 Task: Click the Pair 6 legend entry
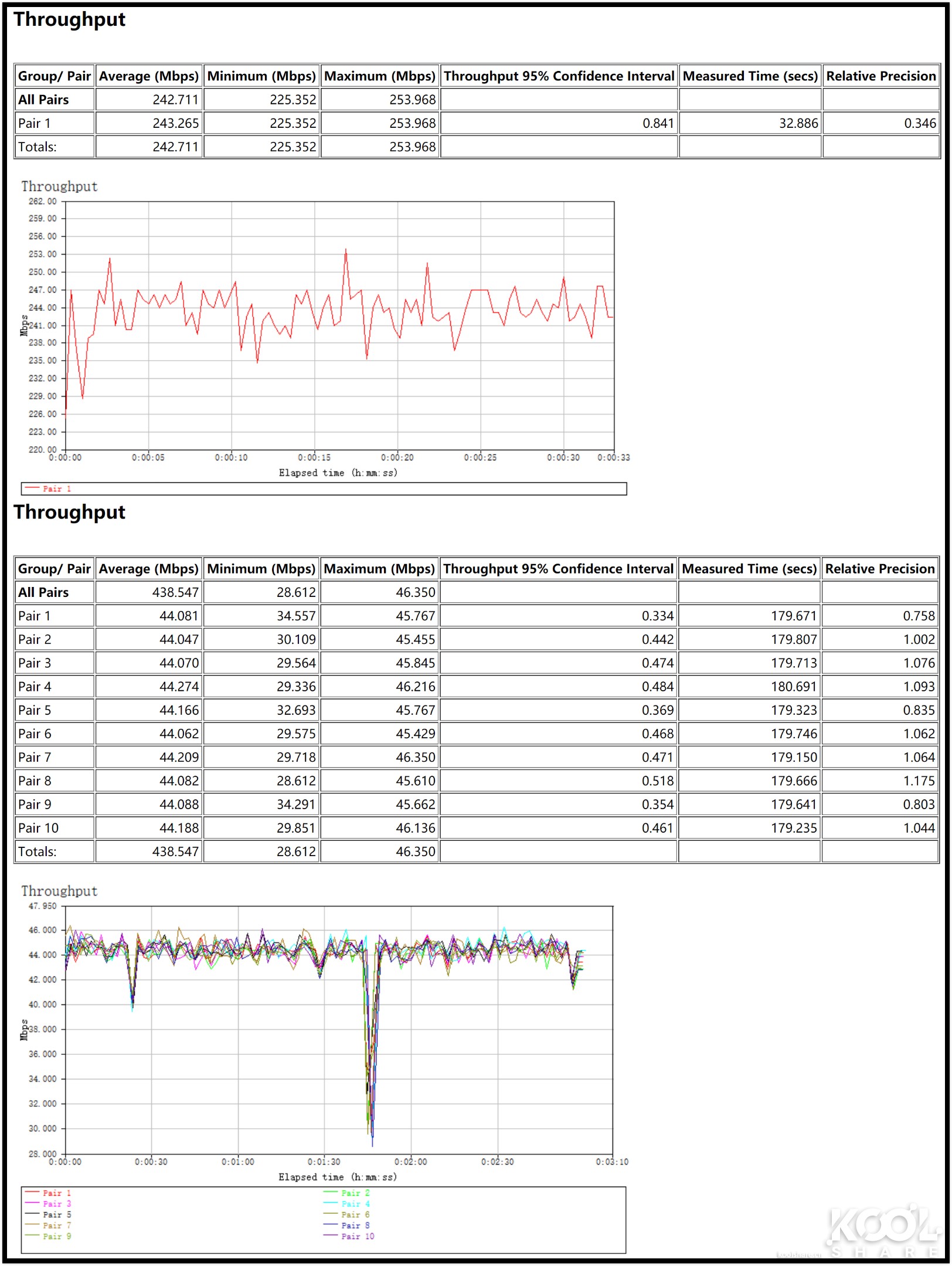(x=347, y=1215)
